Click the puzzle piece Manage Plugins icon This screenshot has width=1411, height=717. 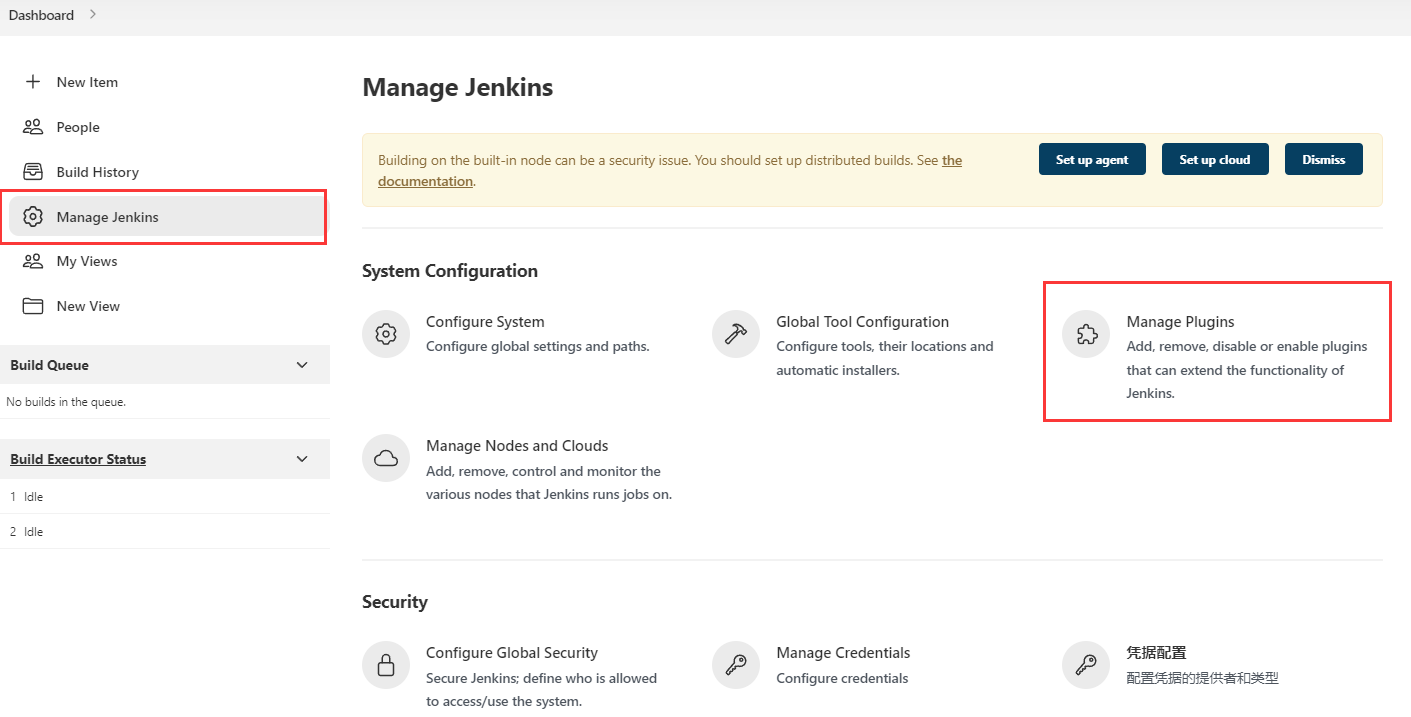(x=1086, y=334)
